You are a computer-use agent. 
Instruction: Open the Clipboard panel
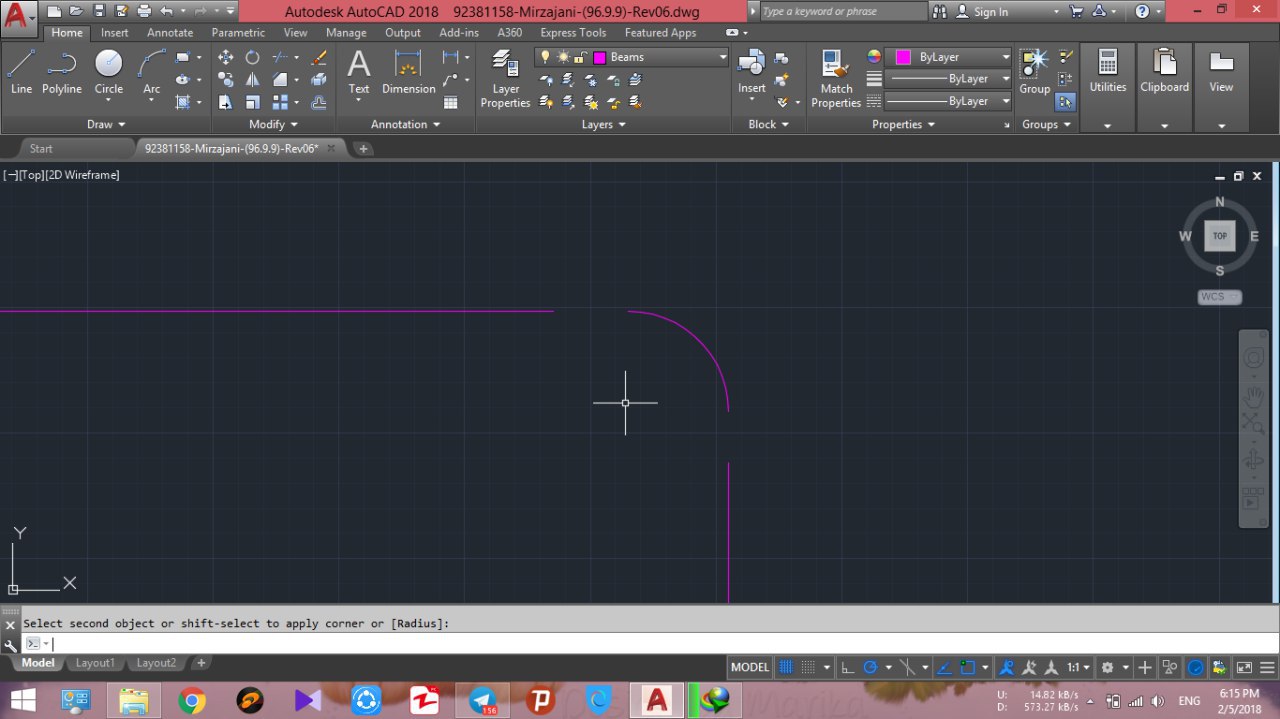tap(1165, 87)
